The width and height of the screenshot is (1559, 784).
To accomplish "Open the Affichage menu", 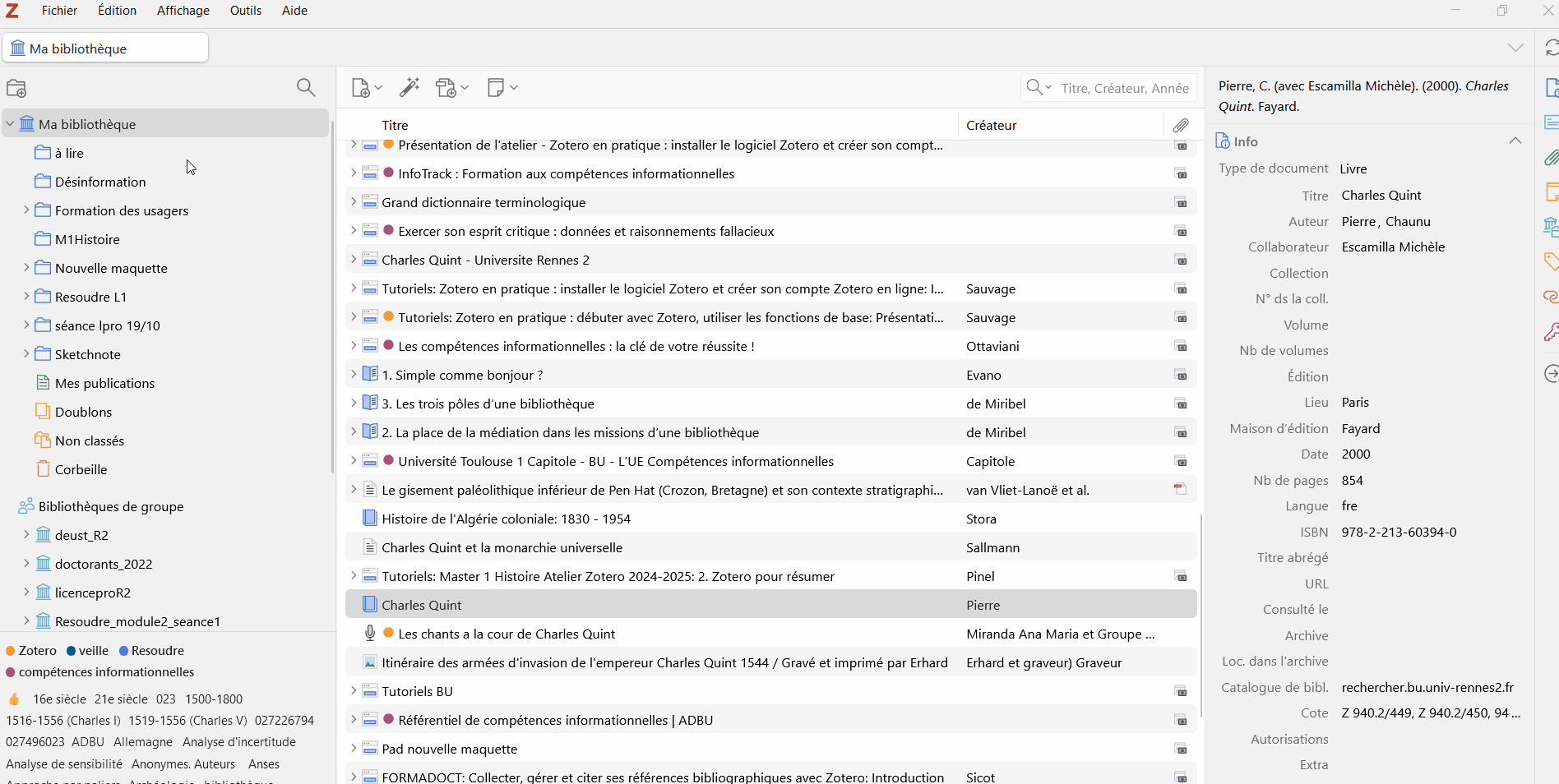I will pos(183,11).
